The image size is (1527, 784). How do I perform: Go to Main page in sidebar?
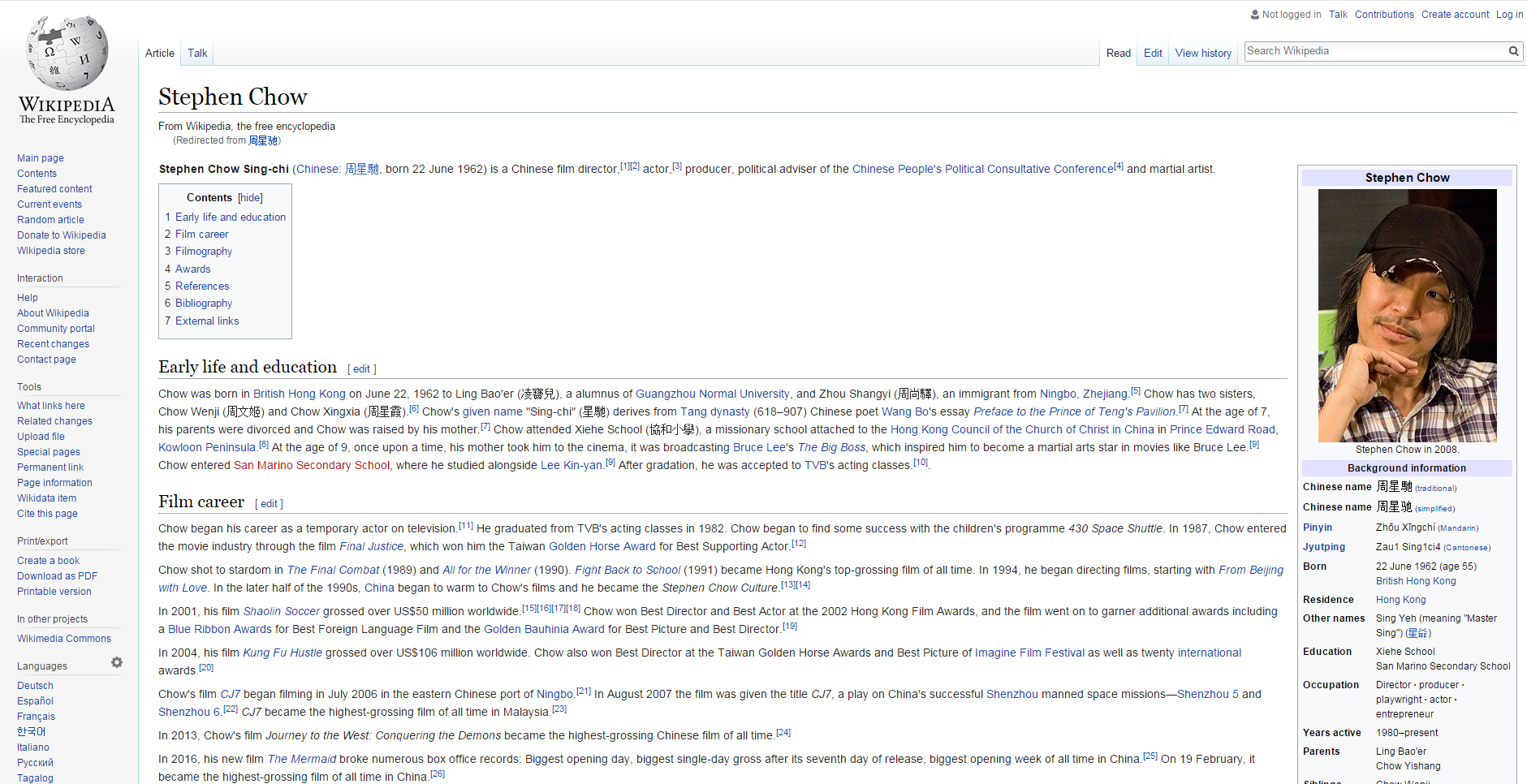(x=41, y=158)
